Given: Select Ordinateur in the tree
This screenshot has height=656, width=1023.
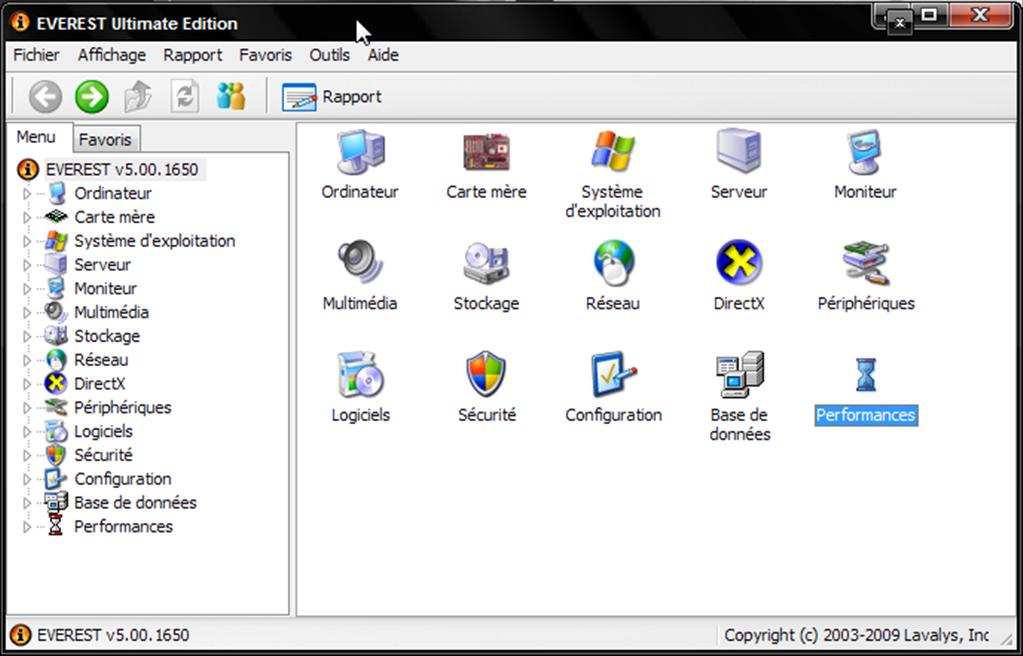Looking at the screenshot, I should click(x=113, y=194).
